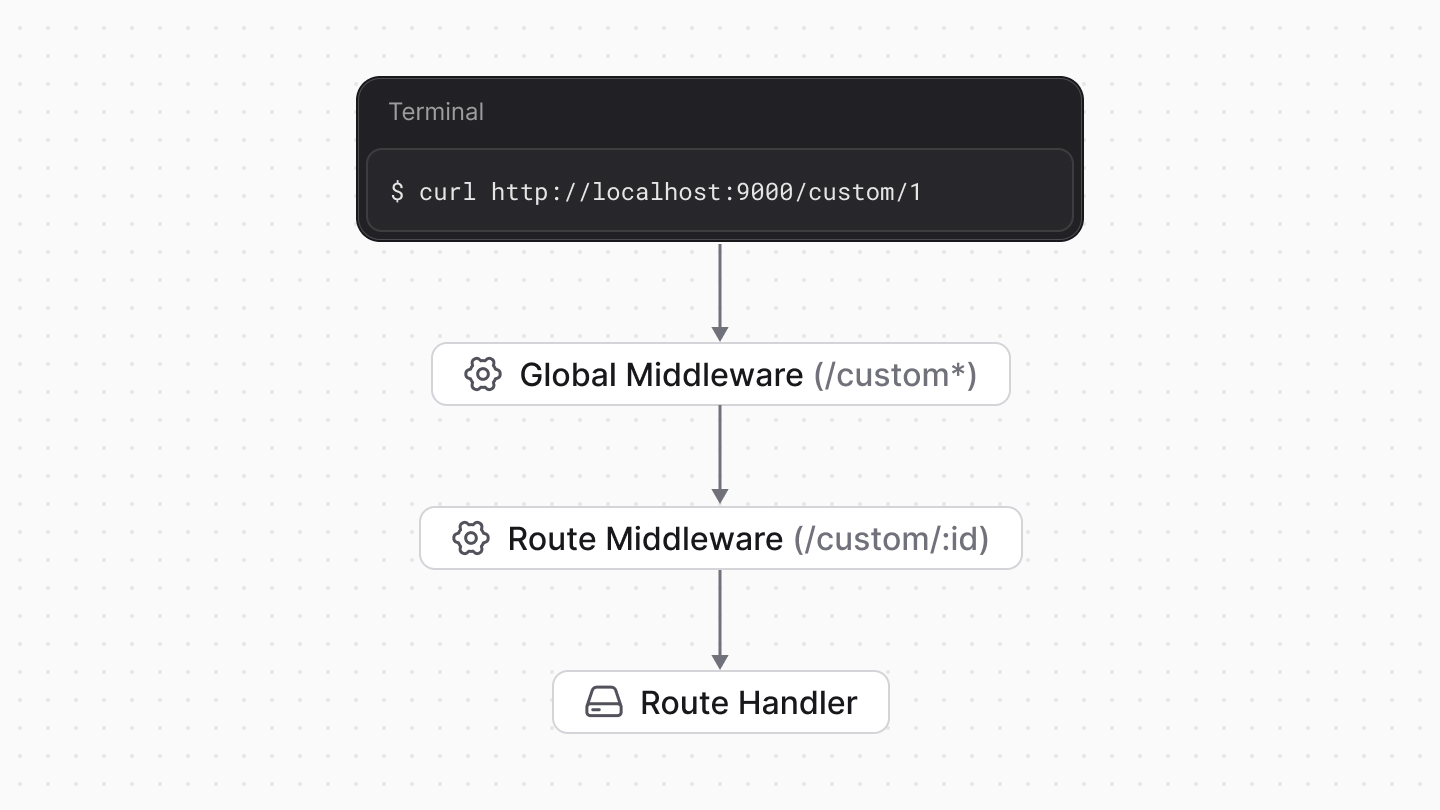Click the Terminal title label
This screenshot has height=810, width=1440.
(436, 111)
